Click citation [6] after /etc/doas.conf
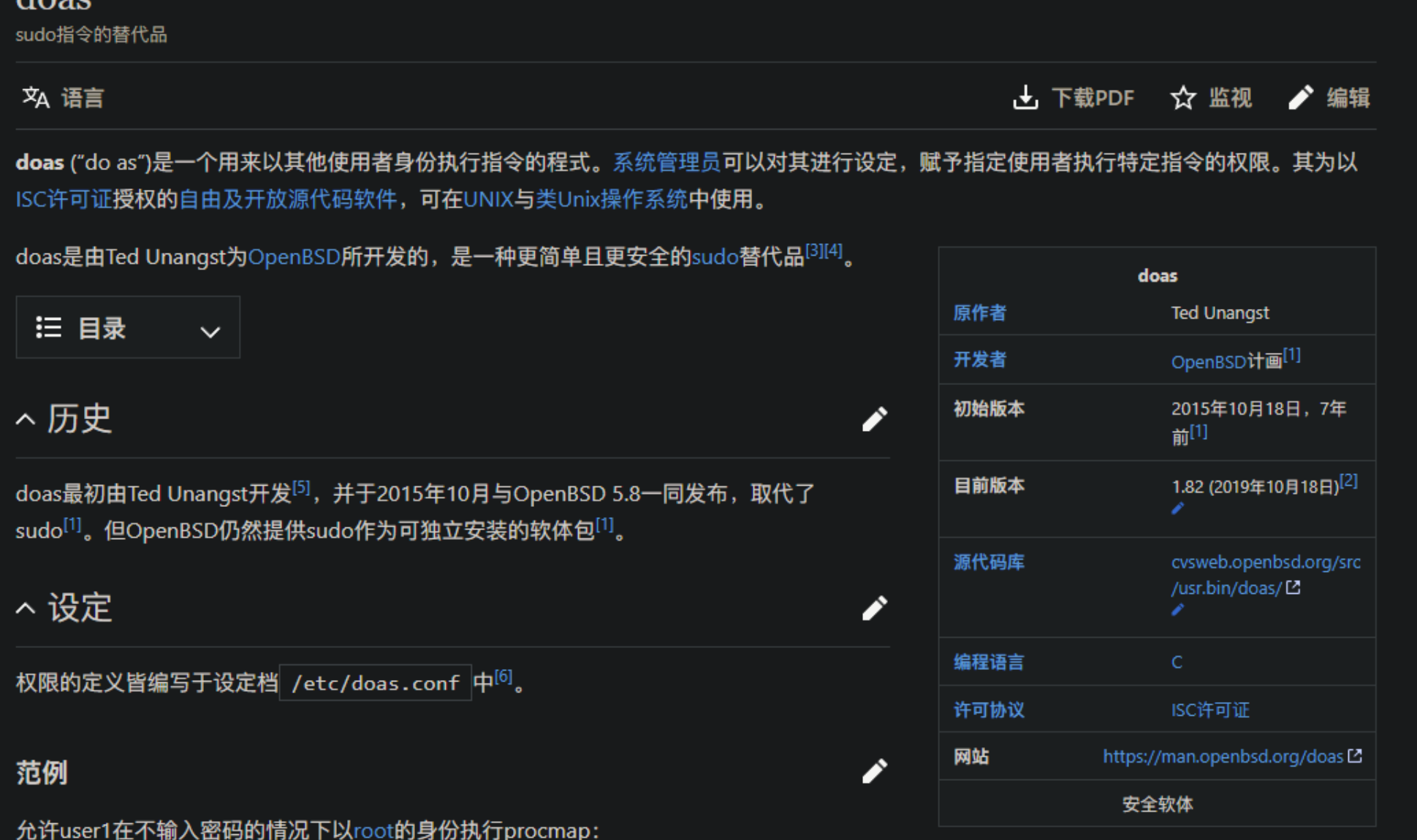 pos(504,676)
